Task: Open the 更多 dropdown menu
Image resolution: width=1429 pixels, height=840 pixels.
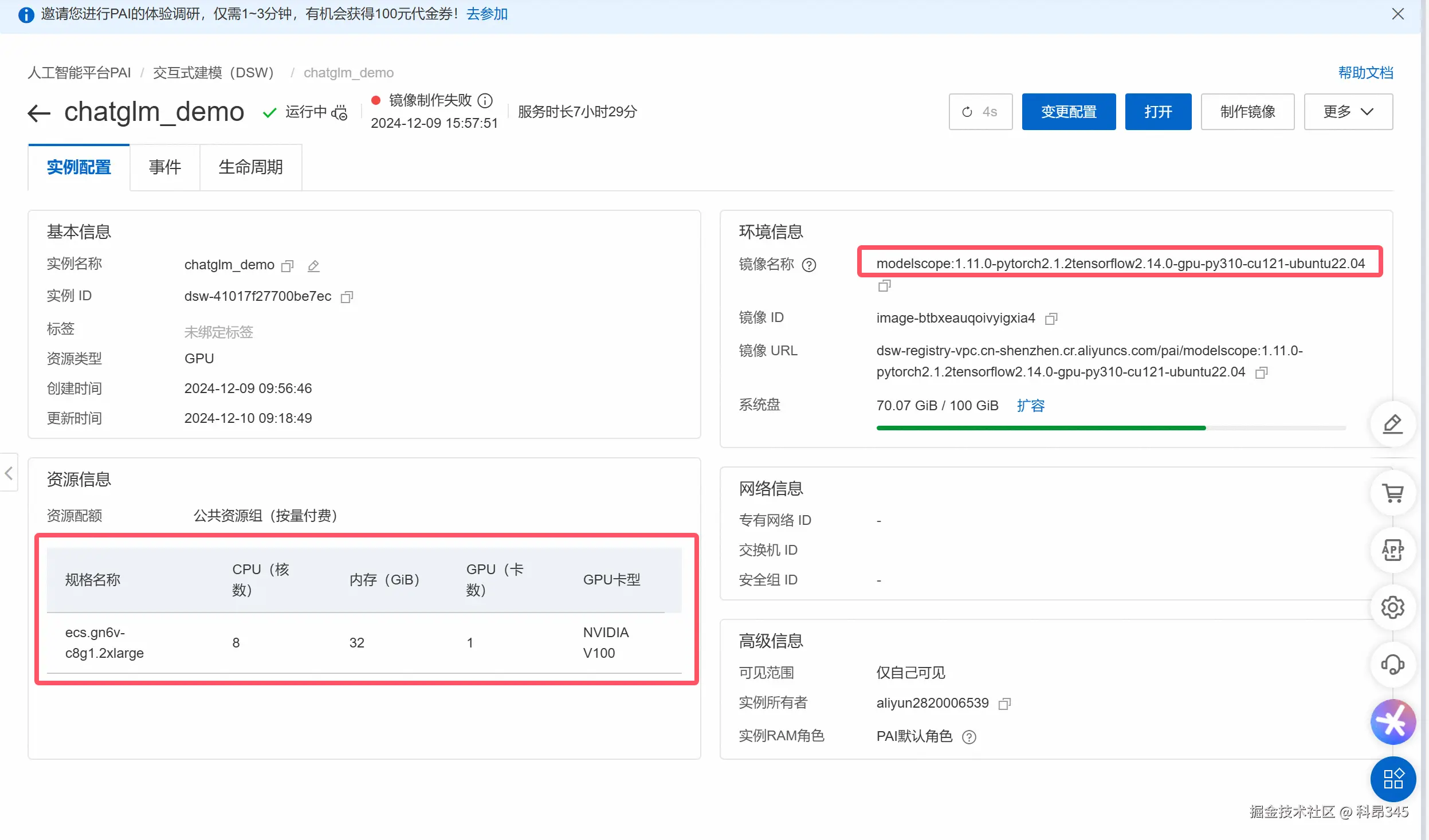Action: [1347, 112]
